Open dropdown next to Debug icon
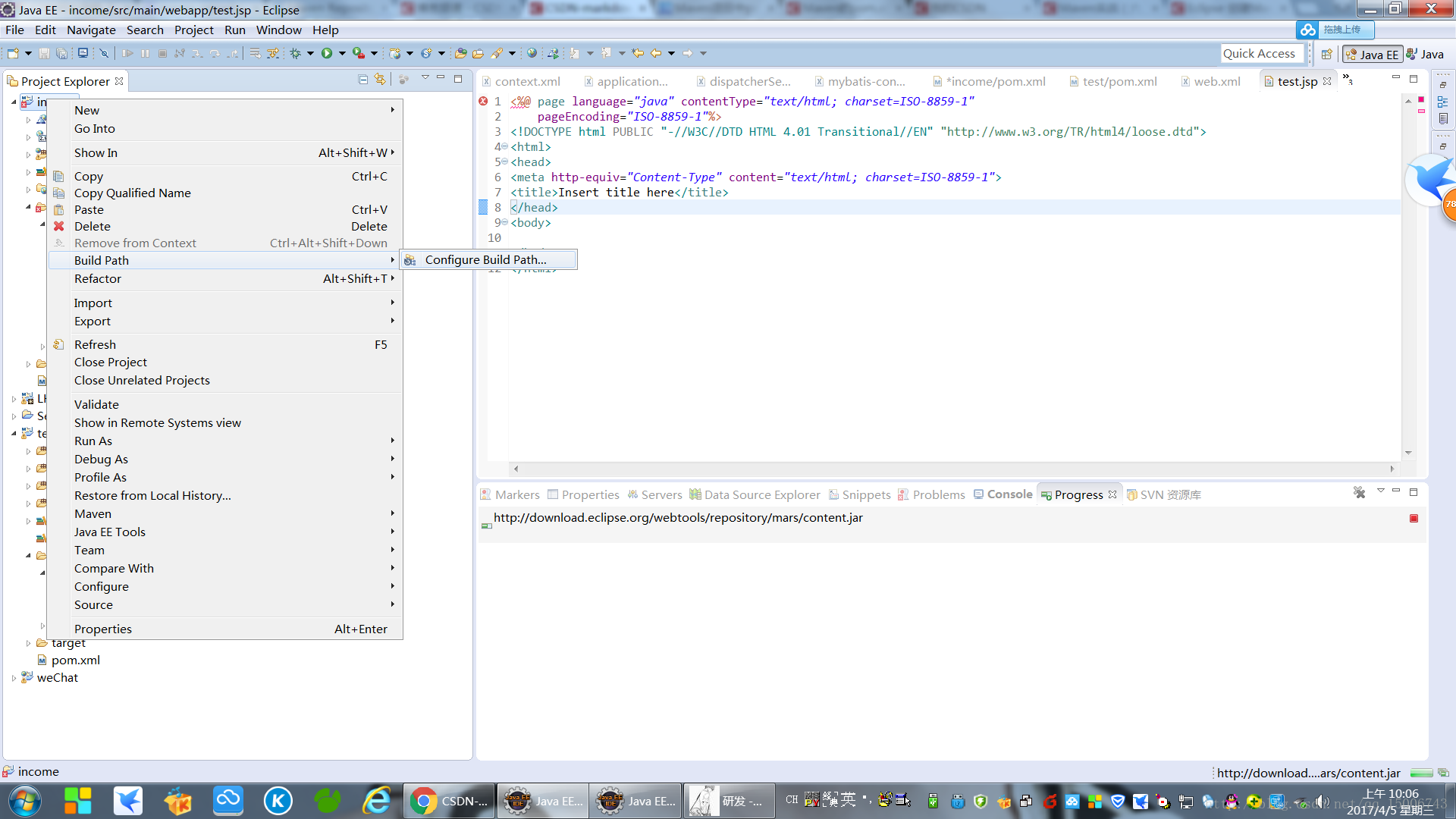 310,53
